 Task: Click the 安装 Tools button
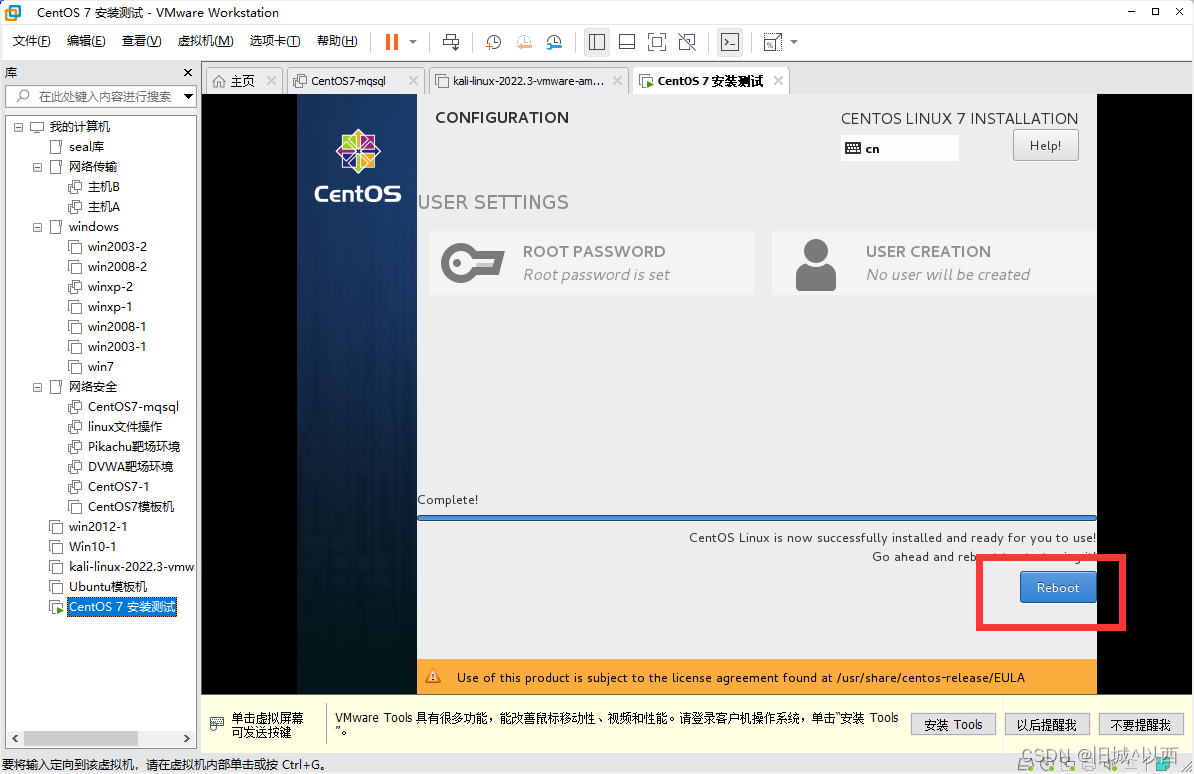953,724
